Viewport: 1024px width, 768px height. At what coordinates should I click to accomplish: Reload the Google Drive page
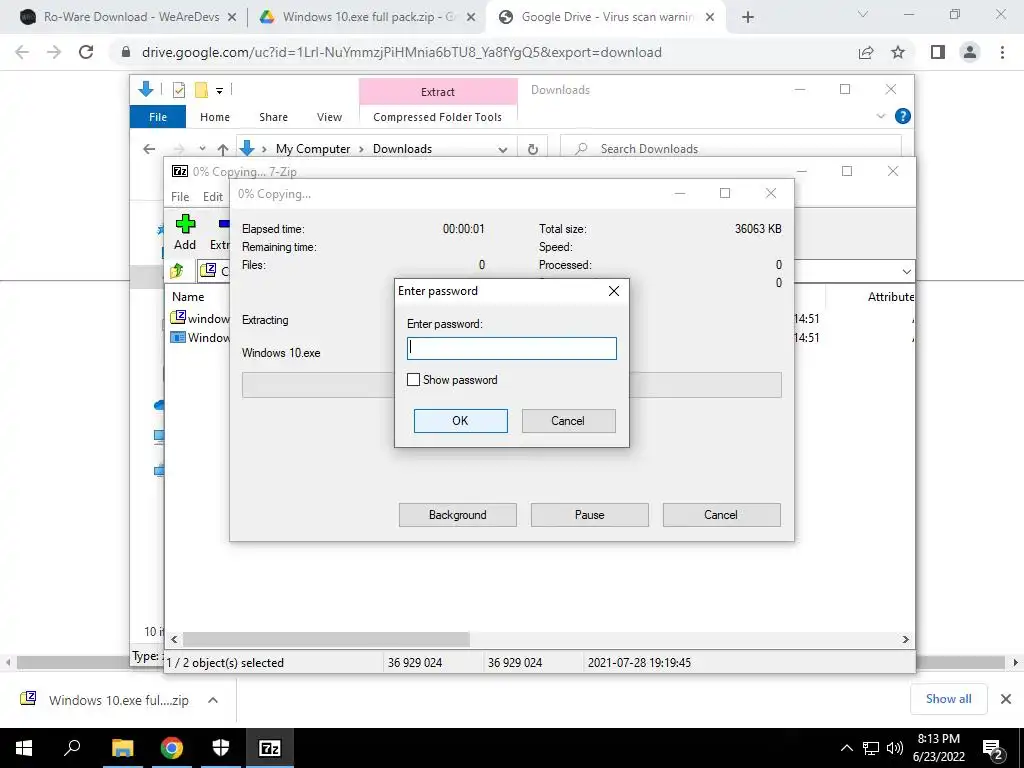tap(86, 52)
